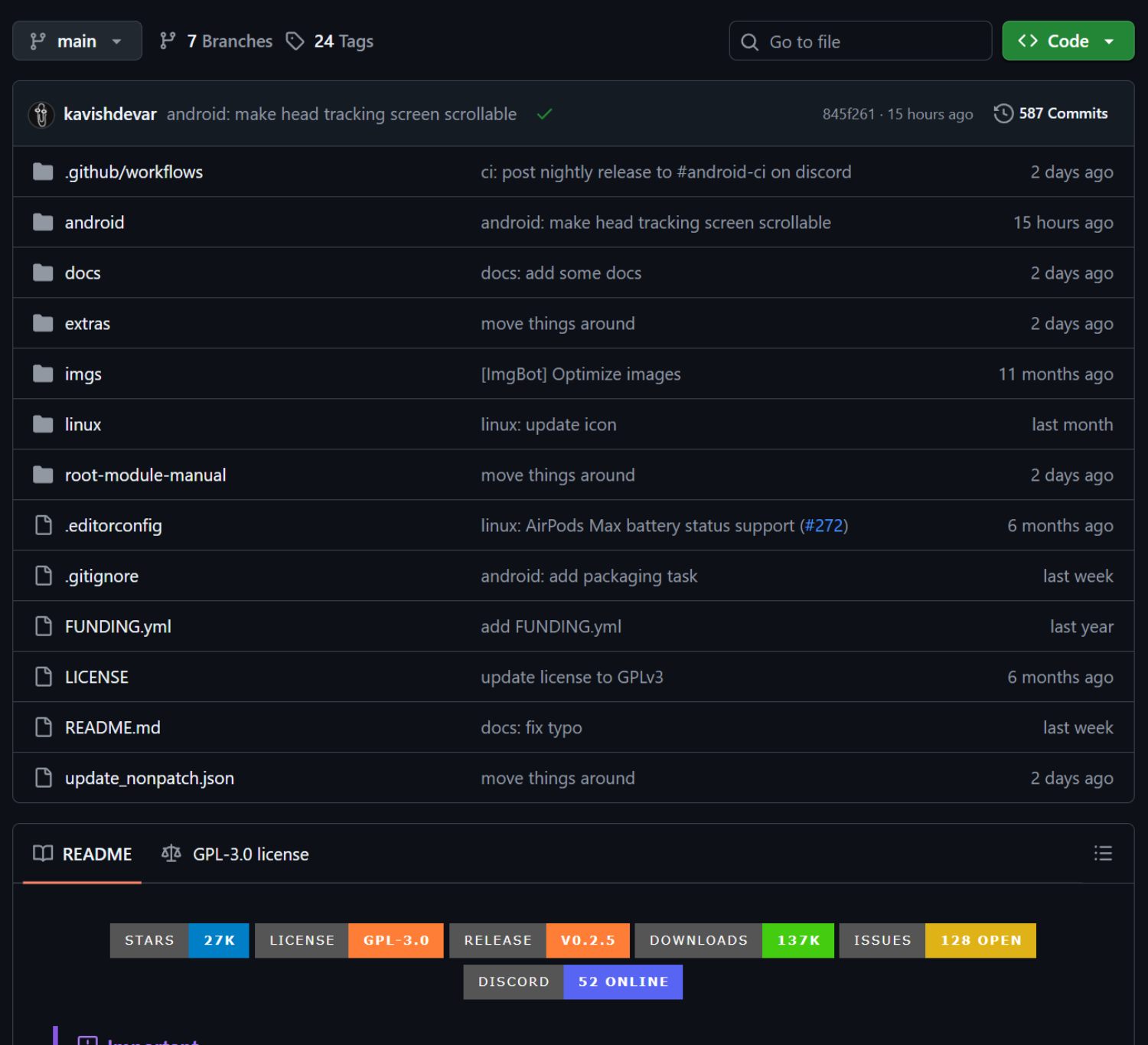Open commit 'docs: fix typo'
This screenshot has width=1148, height=1045.
pos(531,728)
